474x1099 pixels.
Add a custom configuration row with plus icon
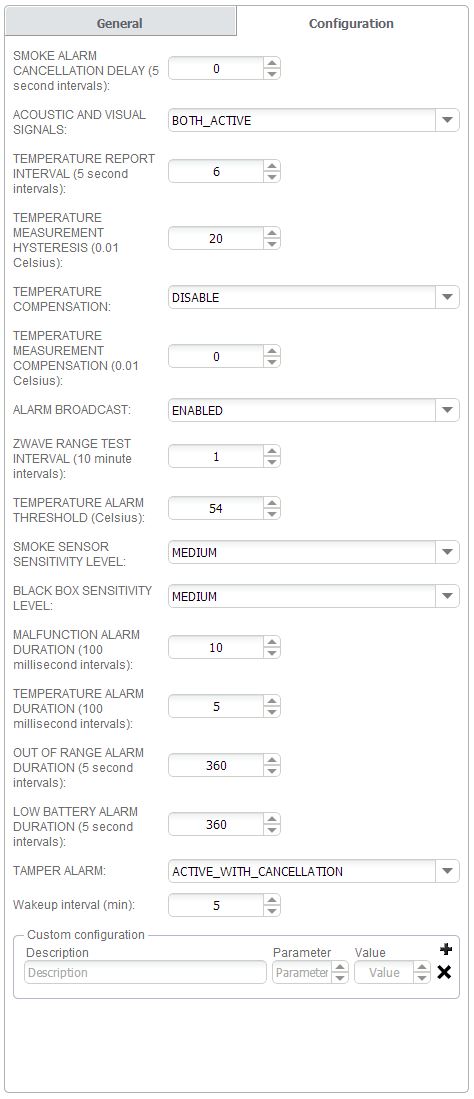click(445, 950)
